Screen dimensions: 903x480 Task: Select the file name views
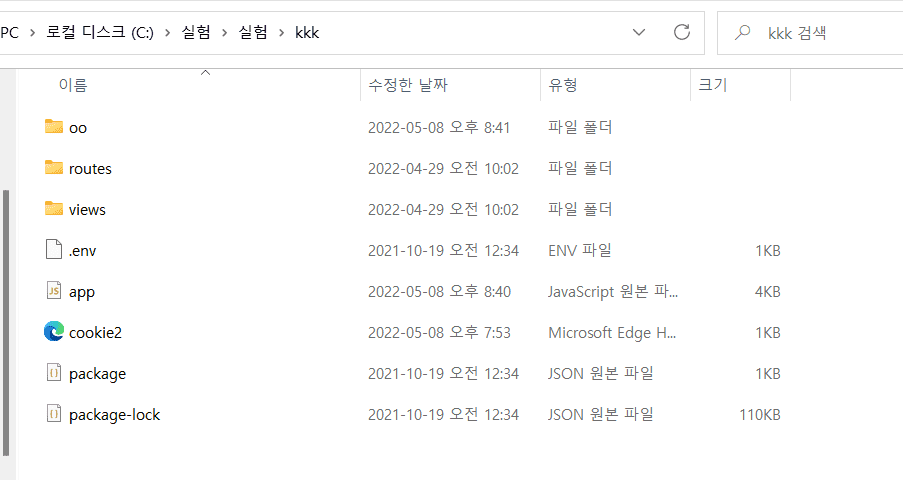pyautogui.click(x=87, y=210)
